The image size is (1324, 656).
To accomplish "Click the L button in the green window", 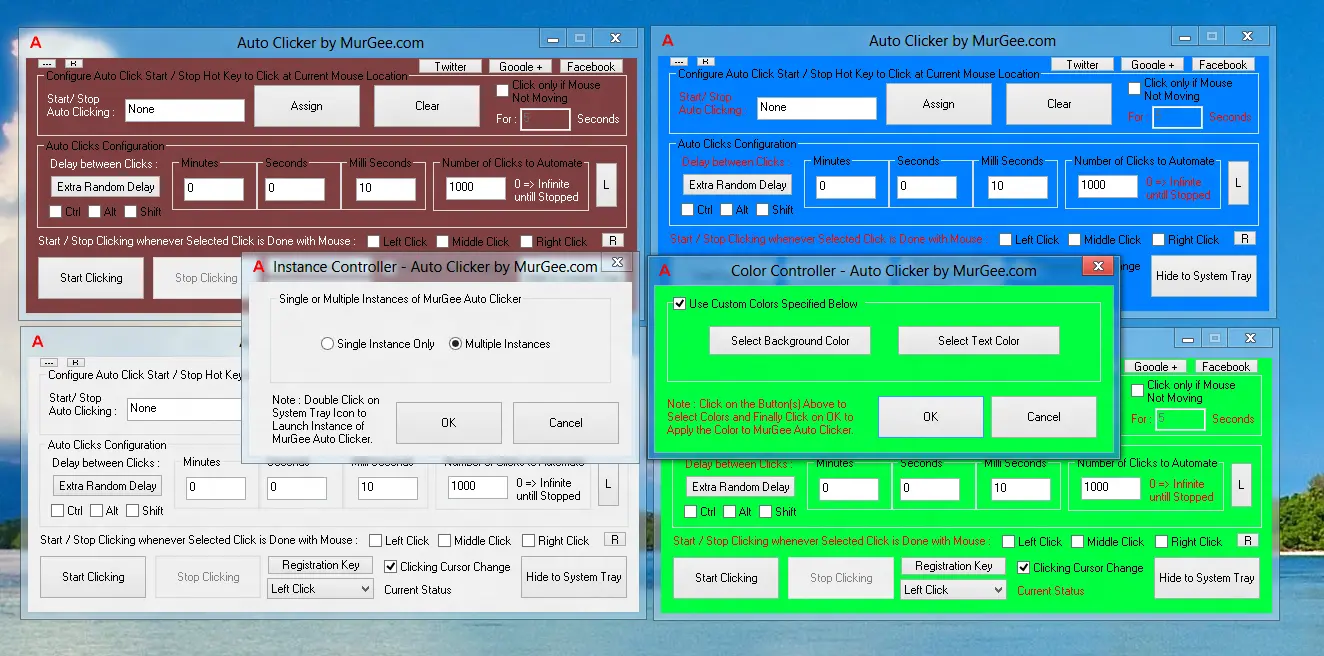I will pyautogui.click(x=1241, y=485).
